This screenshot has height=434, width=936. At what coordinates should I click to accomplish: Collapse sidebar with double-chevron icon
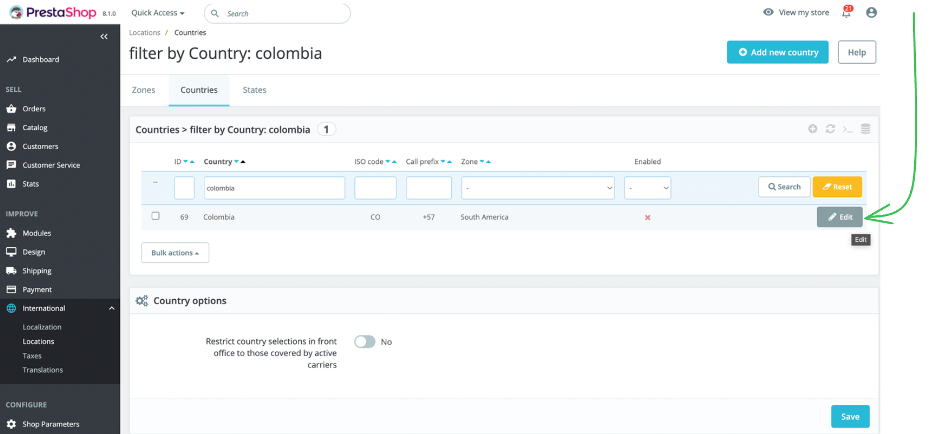pos(104,36)
